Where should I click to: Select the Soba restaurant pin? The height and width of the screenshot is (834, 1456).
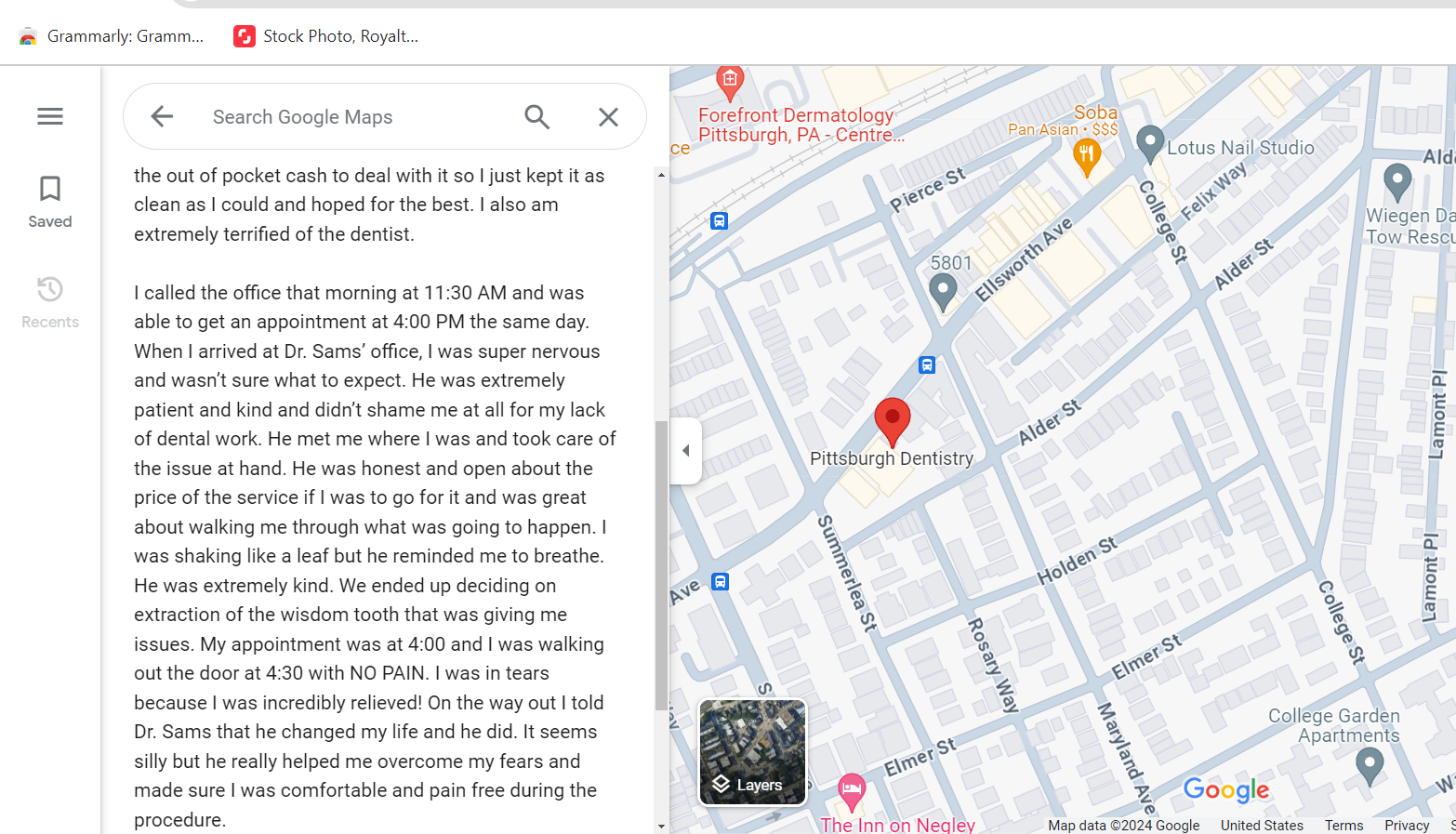point(1086,156)
